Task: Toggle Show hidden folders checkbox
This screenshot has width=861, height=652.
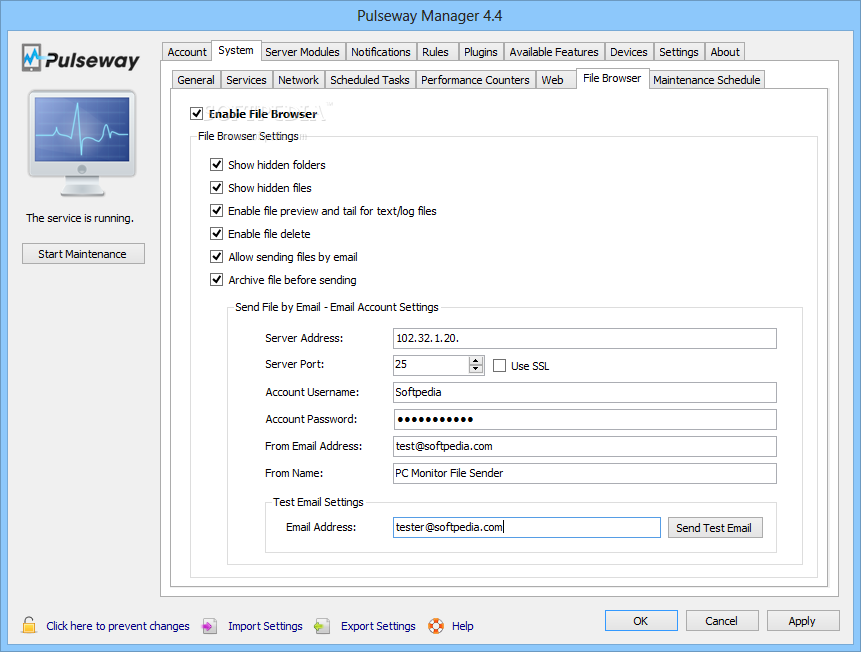Action: (x=216, y=164)
